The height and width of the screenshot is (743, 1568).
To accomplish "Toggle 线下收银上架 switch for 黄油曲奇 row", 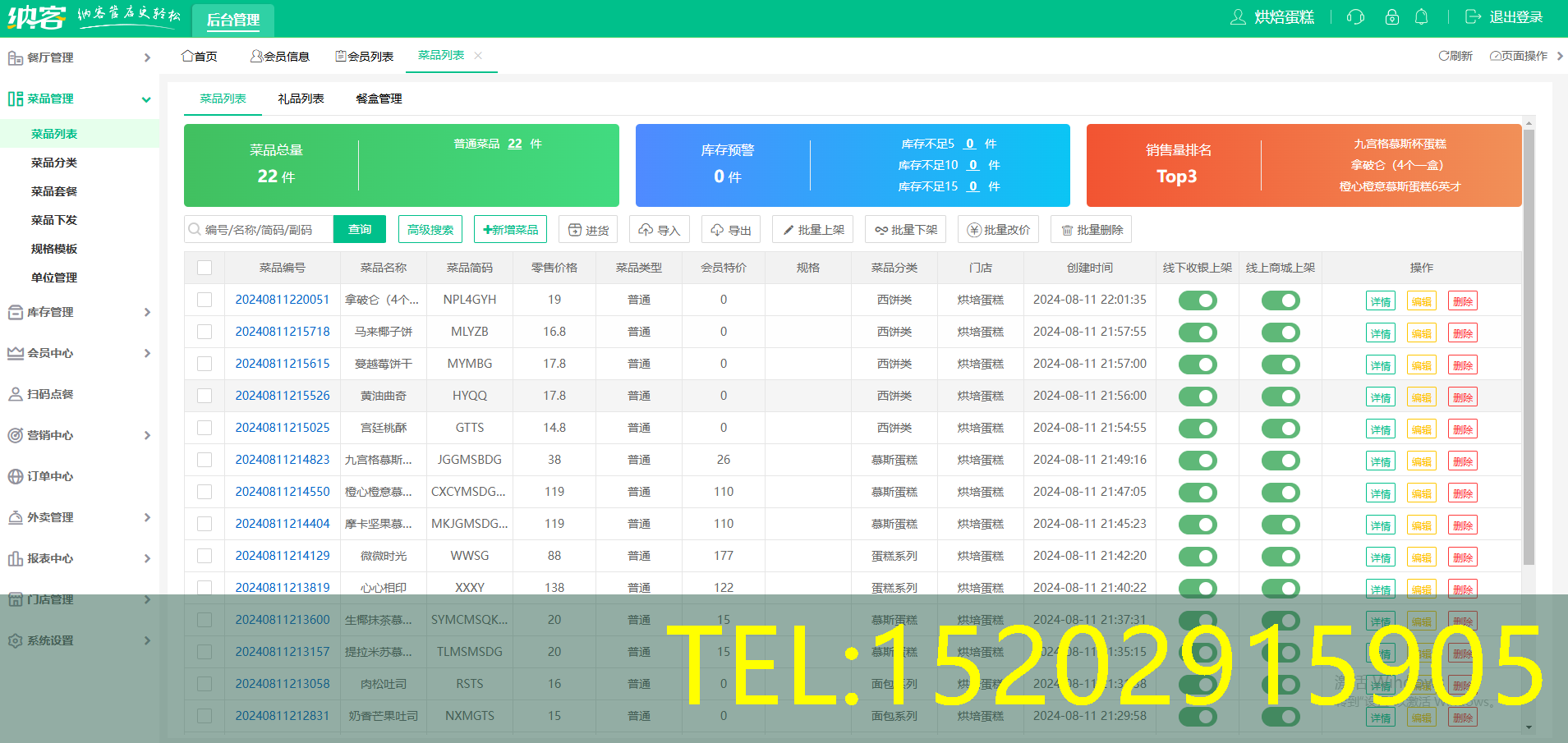I will click(1197, 397).
